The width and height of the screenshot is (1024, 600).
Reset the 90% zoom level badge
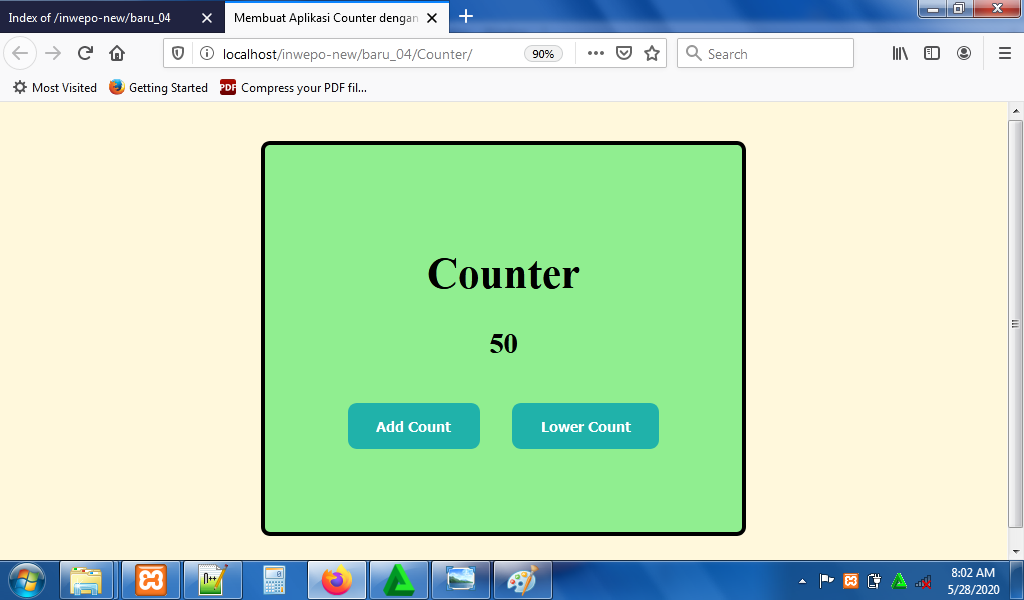pos(543,54)
